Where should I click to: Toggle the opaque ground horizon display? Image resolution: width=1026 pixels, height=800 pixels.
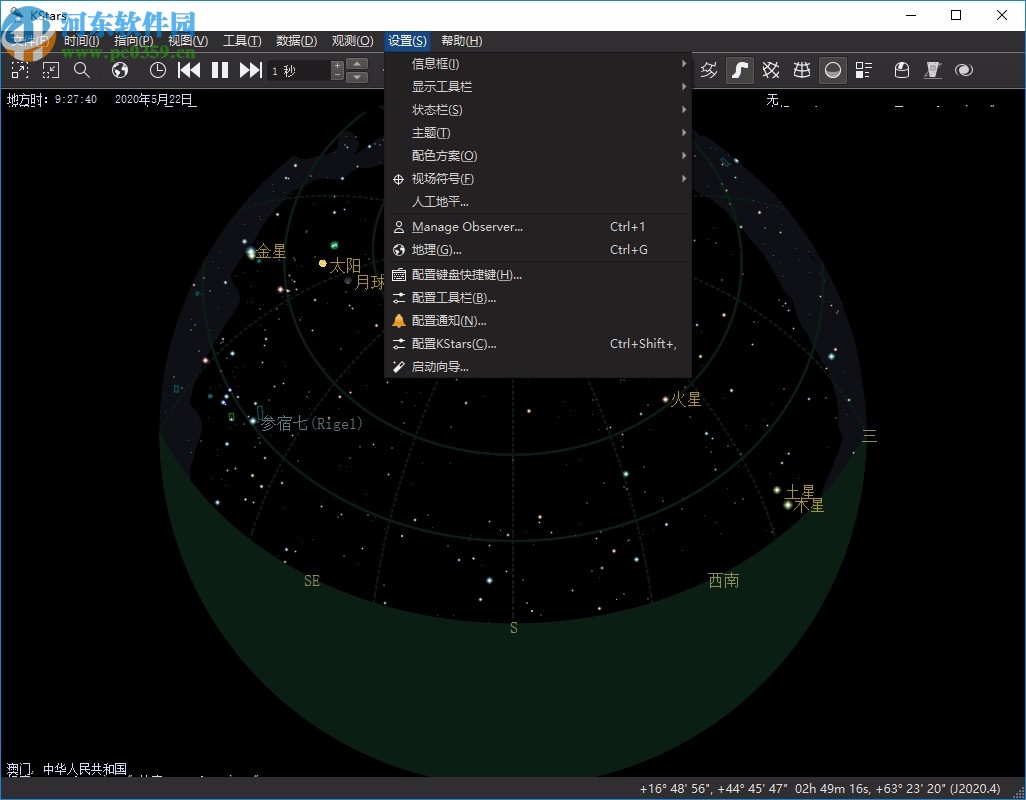[832, 70]
